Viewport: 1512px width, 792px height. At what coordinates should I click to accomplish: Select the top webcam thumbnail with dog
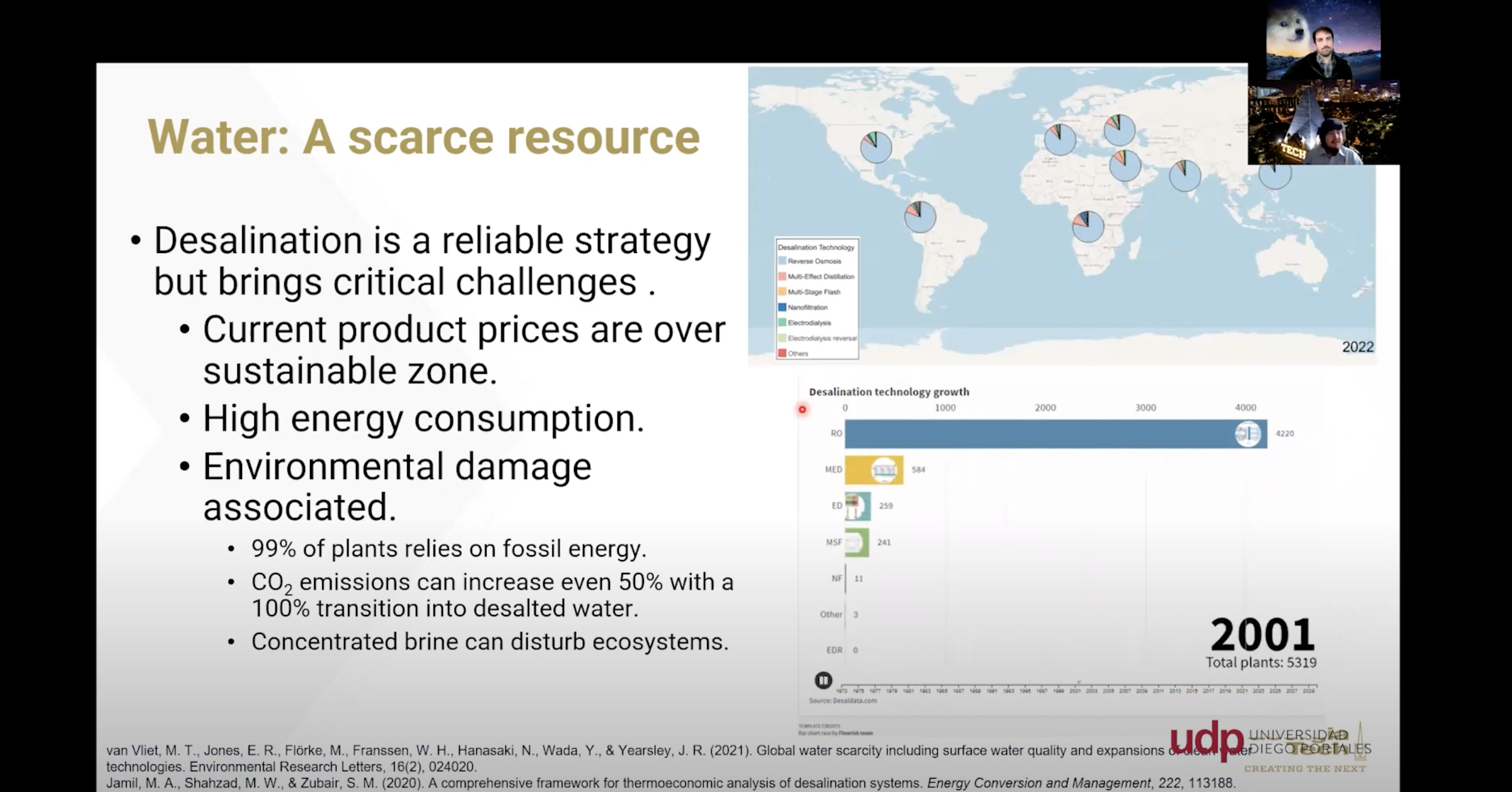pos(1323,40)
